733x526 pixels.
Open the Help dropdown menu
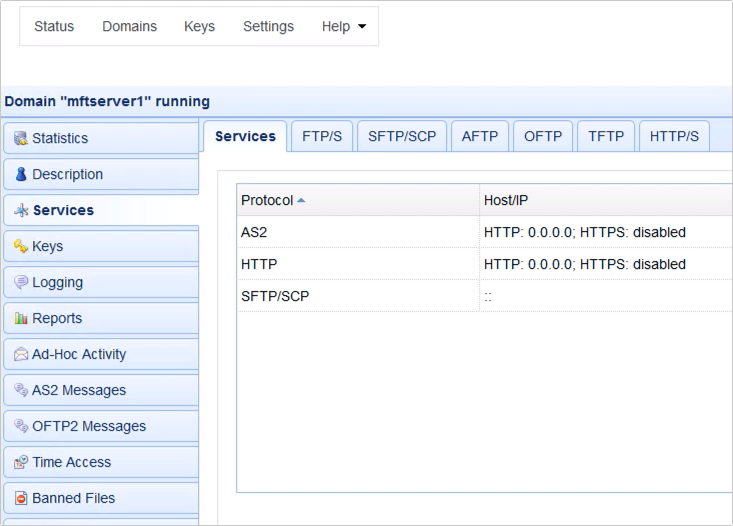coord(343,27)
